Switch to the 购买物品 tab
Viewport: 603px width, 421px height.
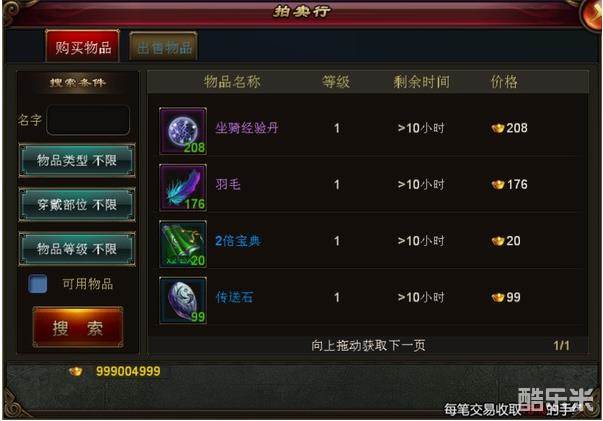pyautogui.click(x=82, y=46)
